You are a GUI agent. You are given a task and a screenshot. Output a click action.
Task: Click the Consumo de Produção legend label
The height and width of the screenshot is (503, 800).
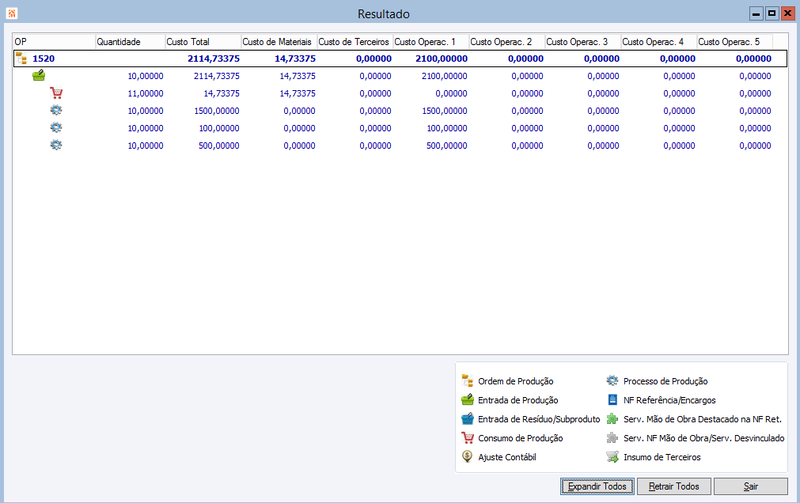[520, 438]
